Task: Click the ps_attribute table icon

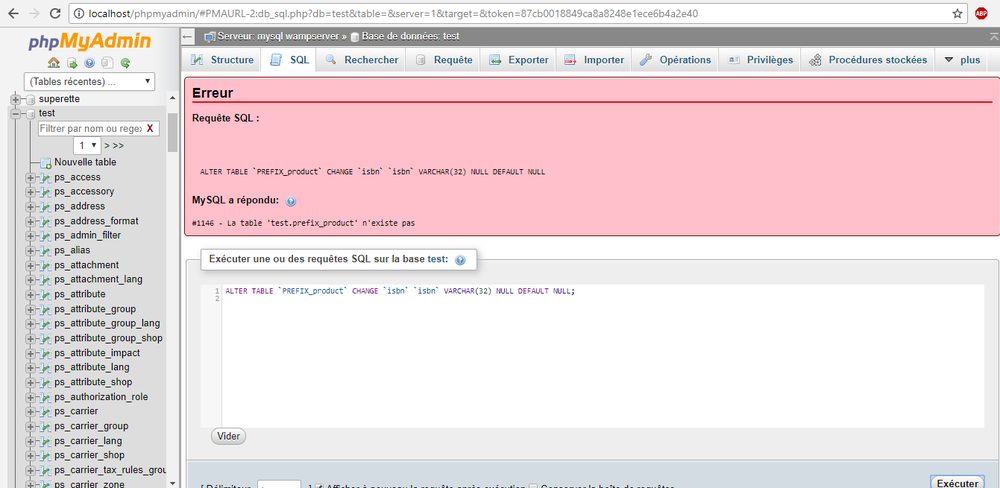Action: tap(45, 295)
